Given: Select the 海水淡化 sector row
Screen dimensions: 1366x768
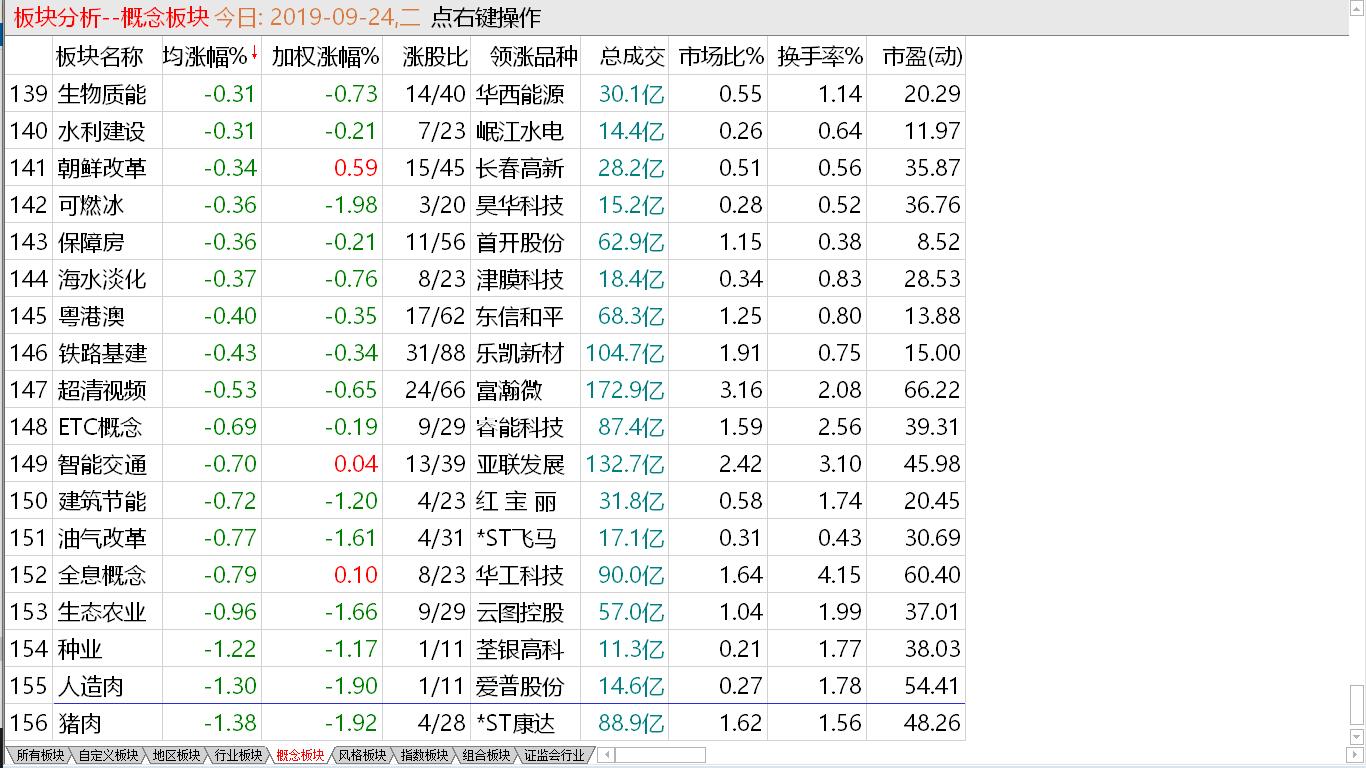Looking at the screenshot, I should click(x=485, y=279).
